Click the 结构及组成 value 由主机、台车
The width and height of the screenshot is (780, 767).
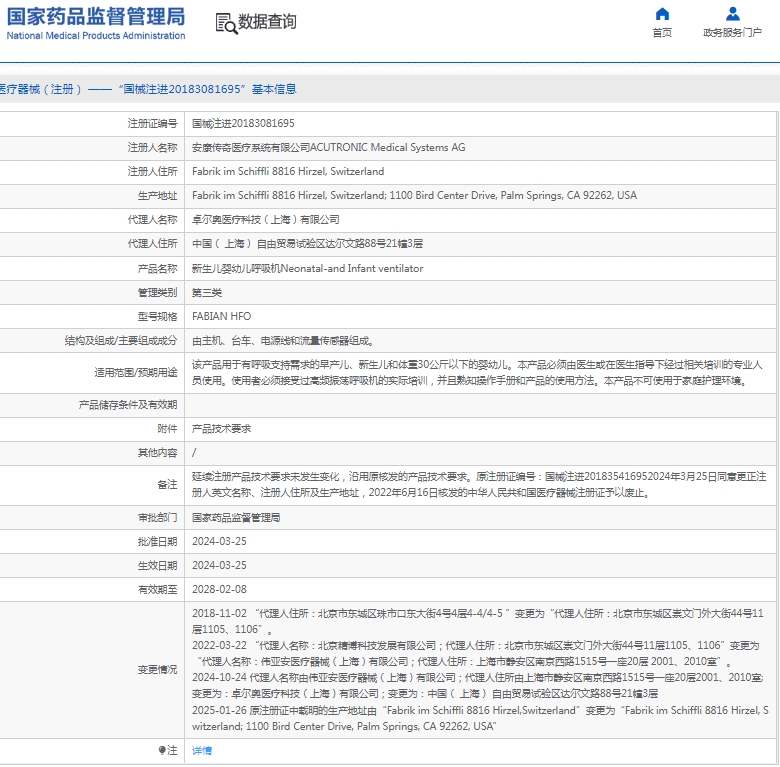click(283, 341)
